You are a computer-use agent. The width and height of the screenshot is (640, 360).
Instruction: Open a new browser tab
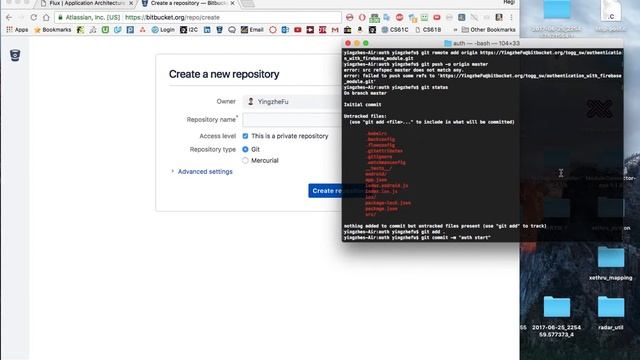[248, 4]
